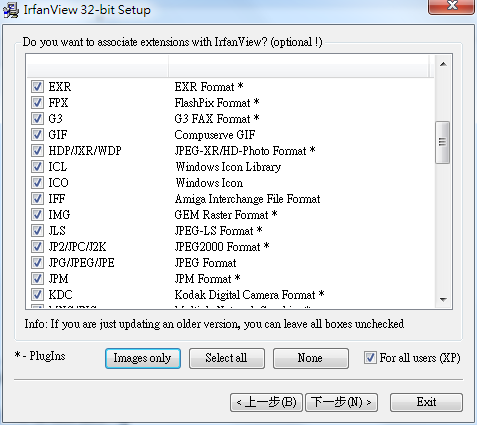Uncheck the EXR extension checkbox
The image size is (477, 425).
click(x=37, y=87)
